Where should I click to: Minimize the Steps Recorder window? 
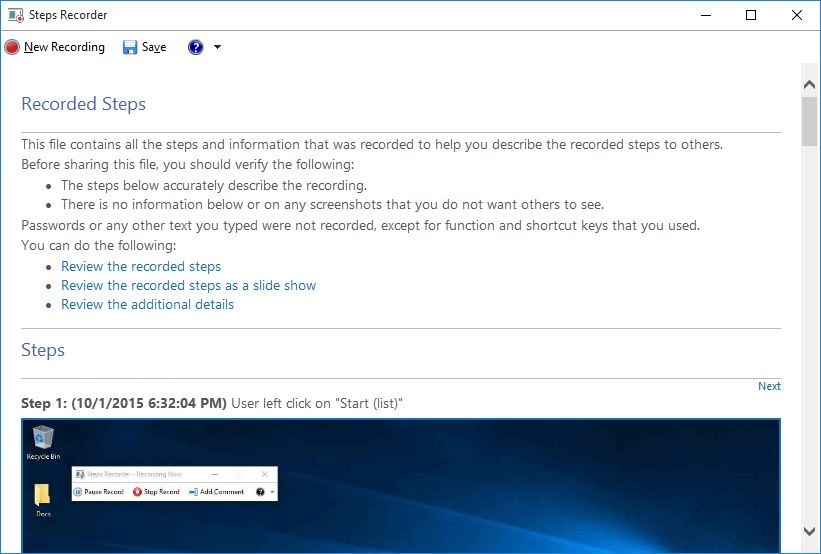(x=705, y=15)
